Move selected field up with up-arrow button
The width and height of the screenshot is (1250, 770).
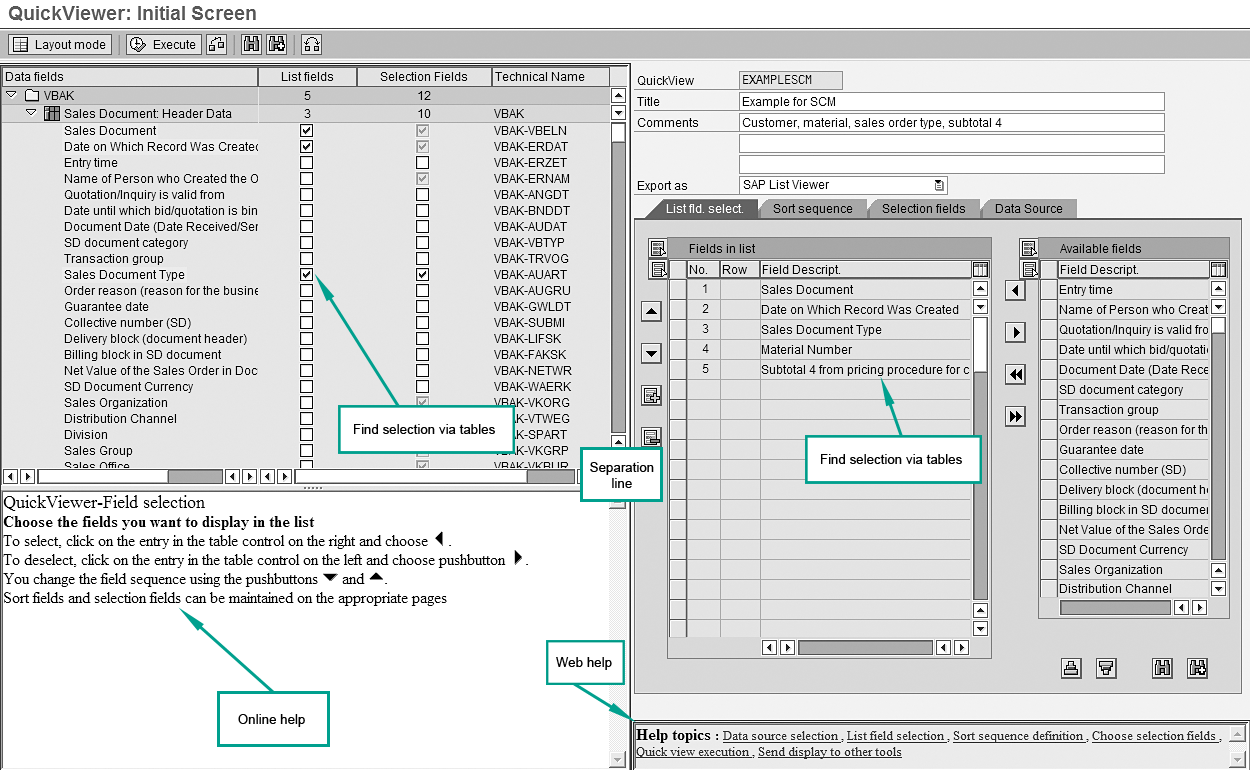pos(651,312)
